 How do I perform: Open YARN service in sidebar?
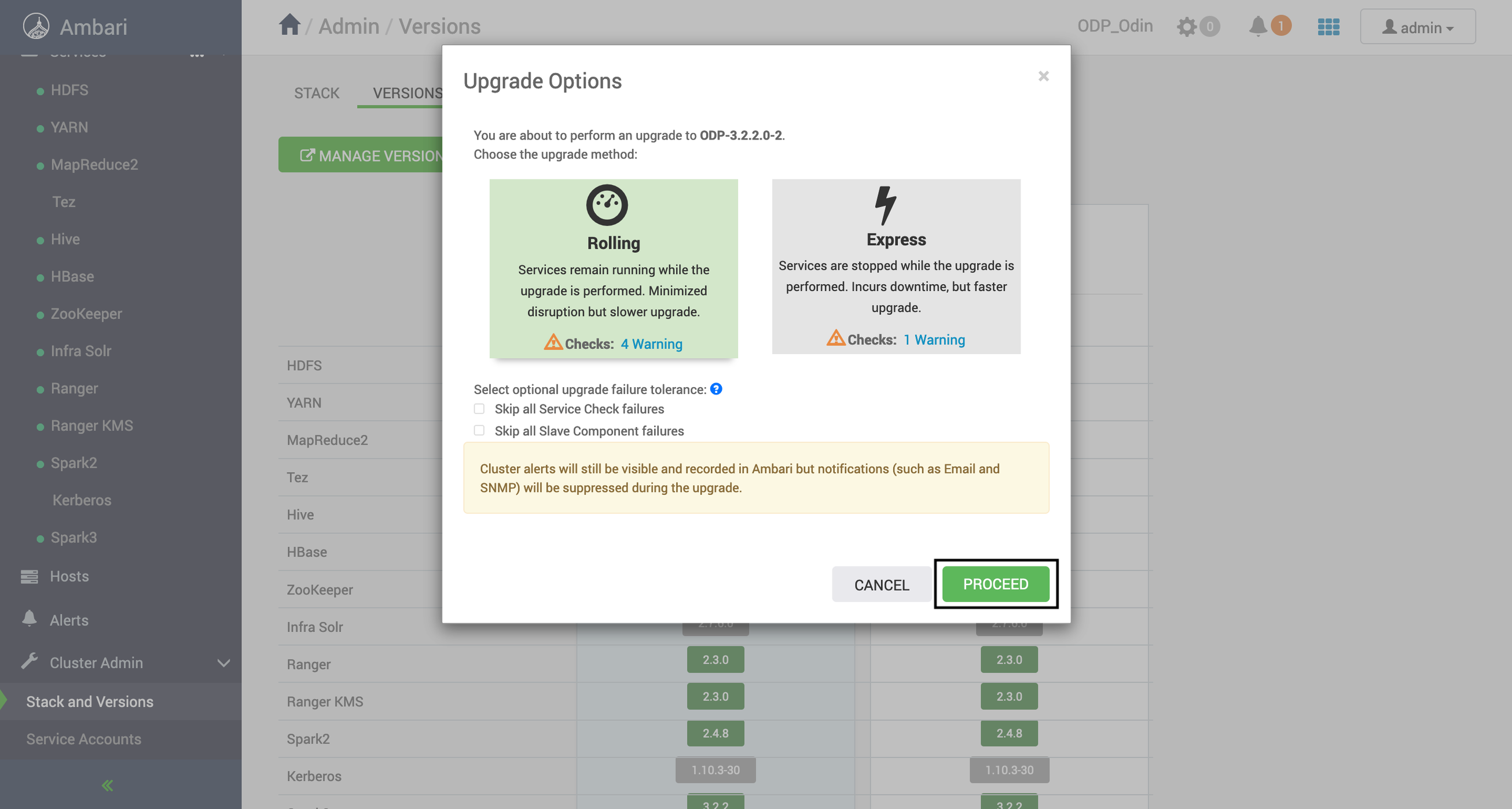69,127
